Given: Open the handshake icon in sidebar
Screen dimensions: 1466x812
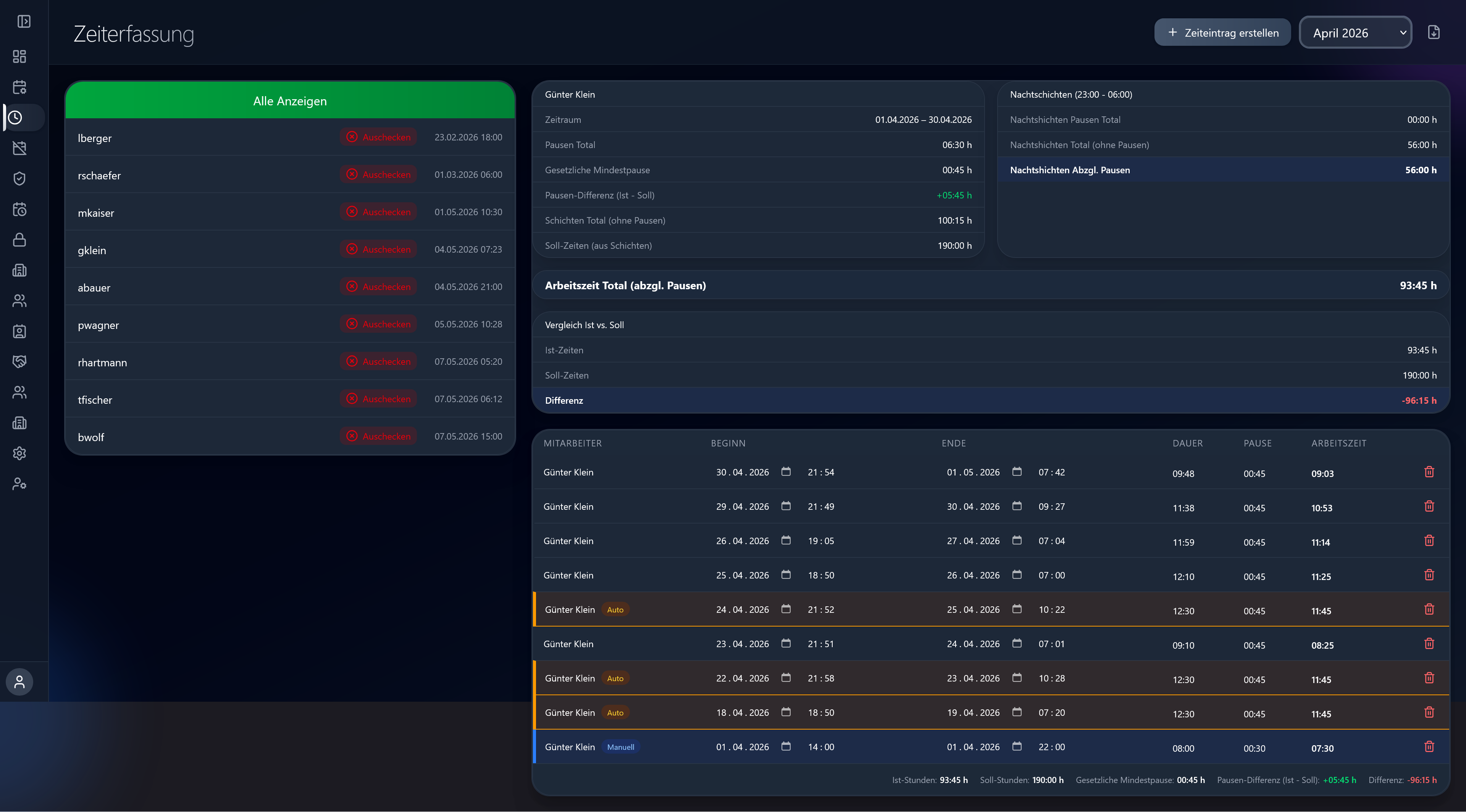Looking at the screenshot, I should click(19, 362).
